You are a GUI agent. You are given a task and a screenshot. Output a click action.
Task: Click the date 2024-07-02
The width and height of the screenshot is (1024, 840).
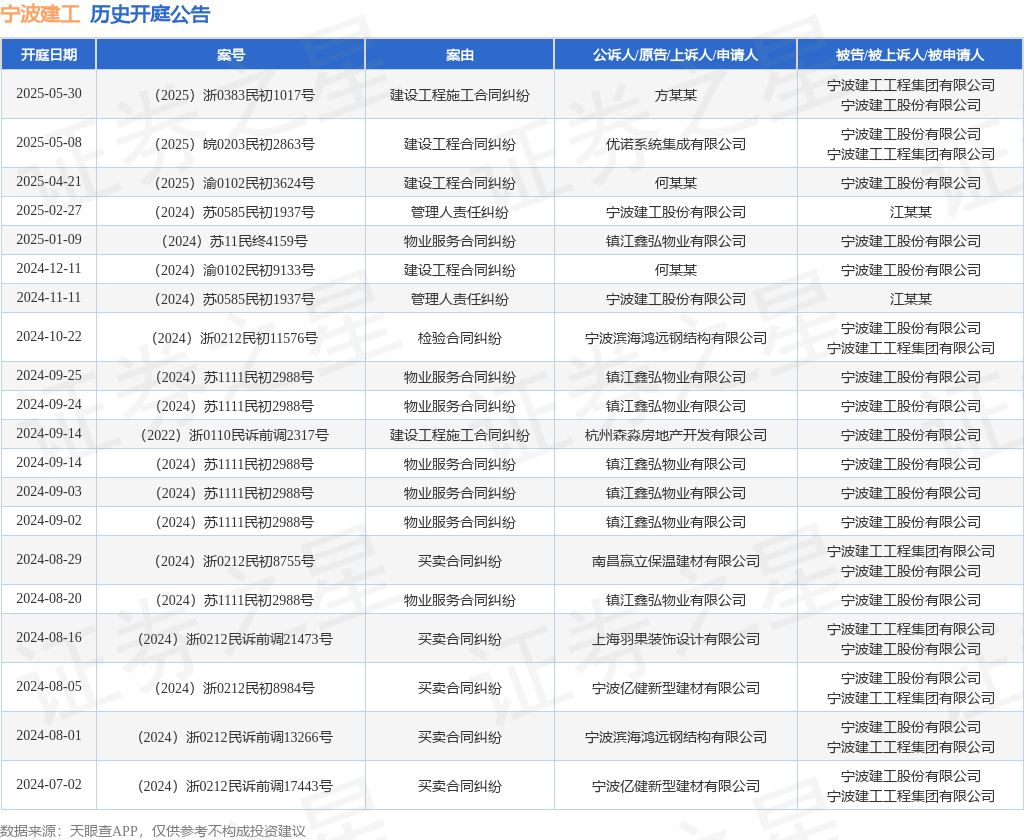49,784
